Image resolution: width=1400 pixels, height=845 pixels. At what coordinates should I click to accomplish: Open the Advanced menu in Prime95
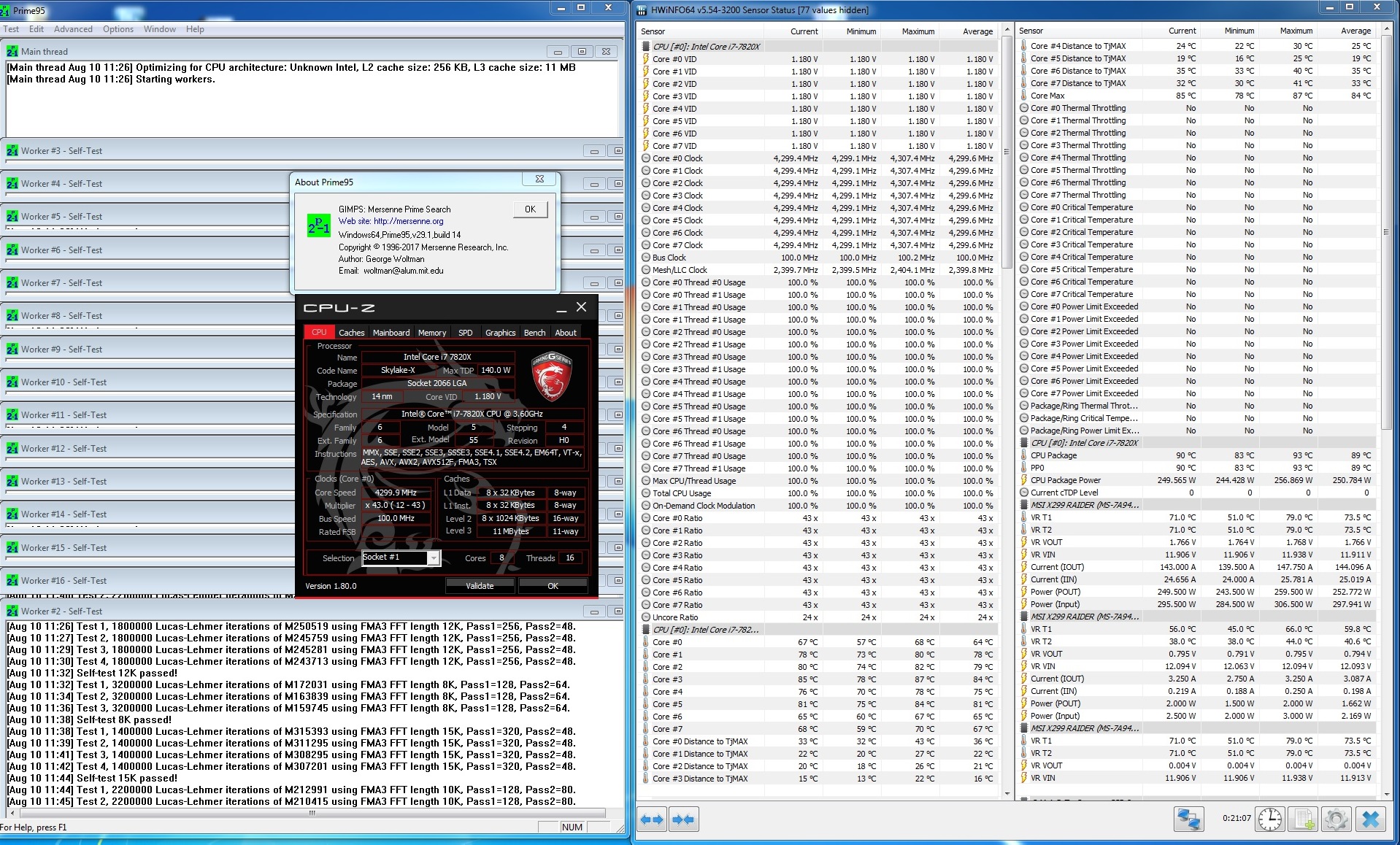tap(73, 29)
